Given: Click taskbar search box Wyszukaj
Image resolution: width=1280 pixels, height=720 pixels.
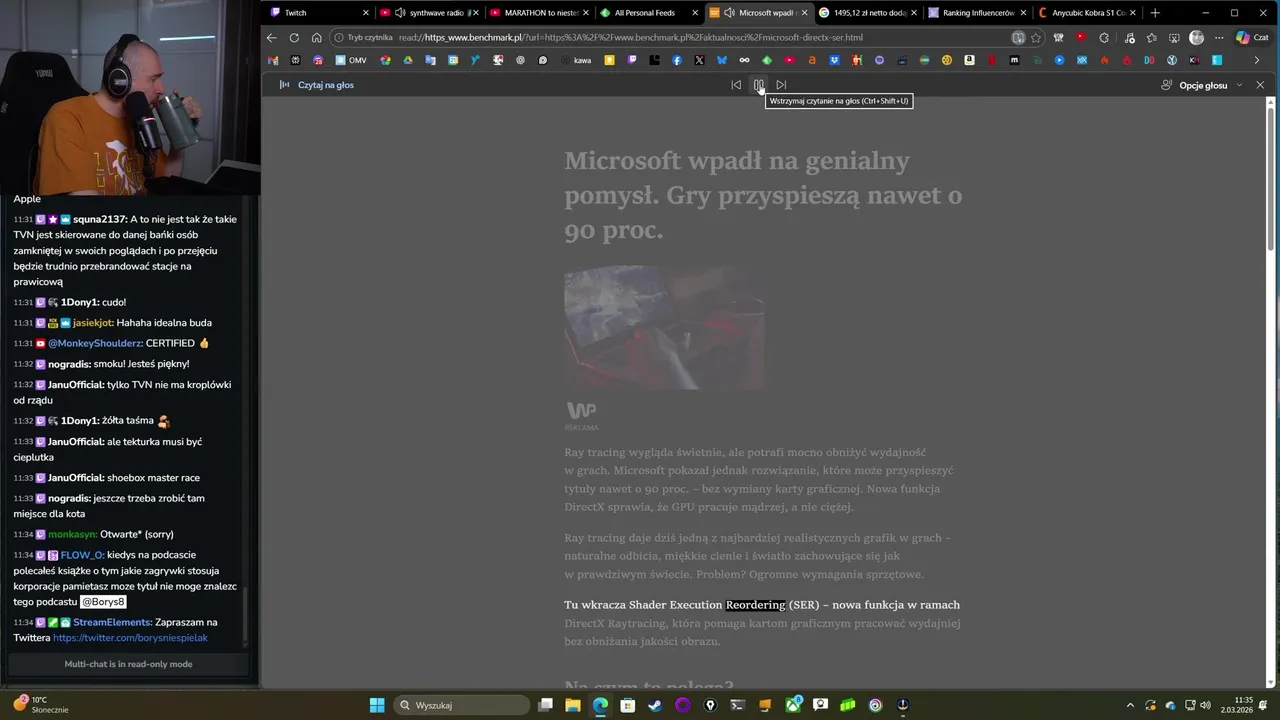Looking at the screenshot, I should (x=461, y=705).
